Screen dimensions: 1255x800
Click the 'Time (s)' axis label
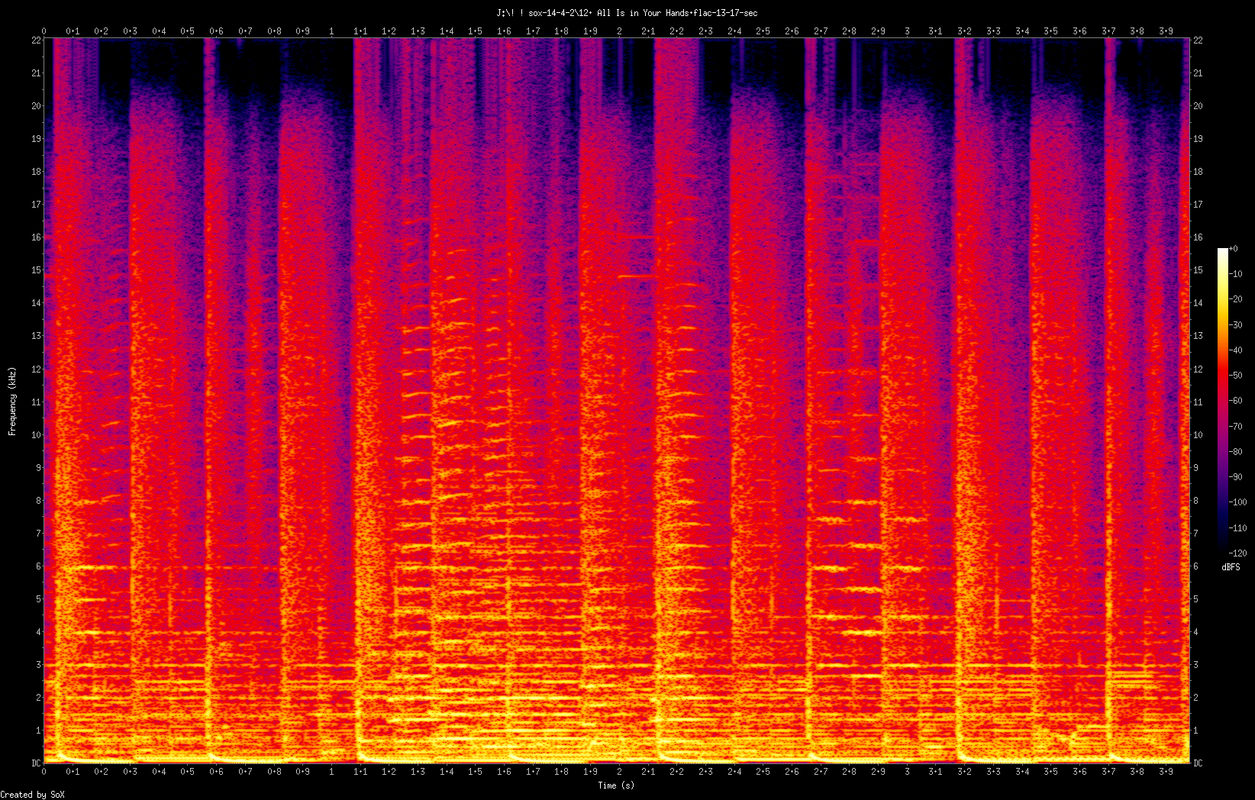pyautogui.click(x=616, y=786)
